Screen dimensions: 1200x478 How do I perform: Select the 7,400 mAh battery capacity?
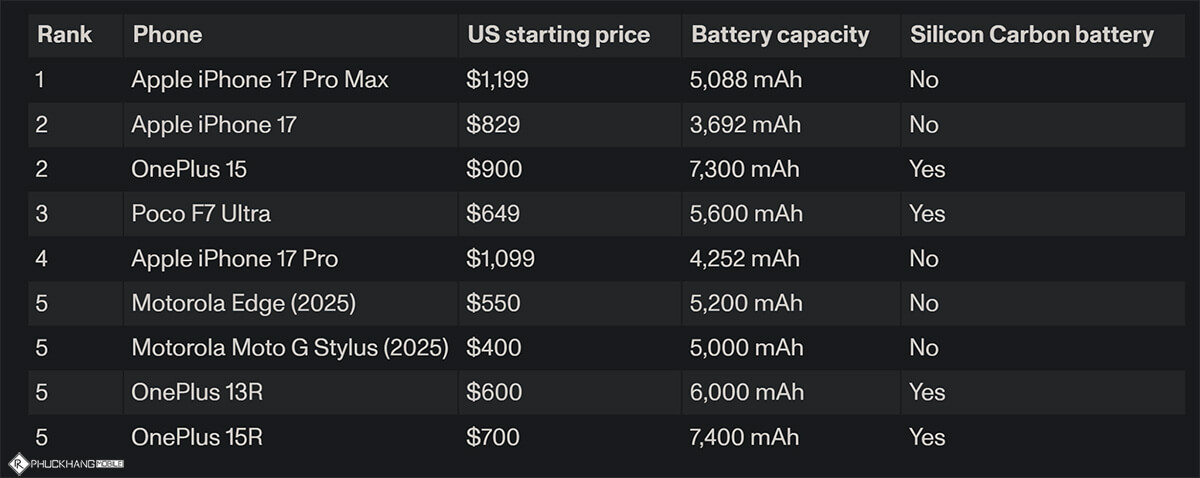[744, 437]
